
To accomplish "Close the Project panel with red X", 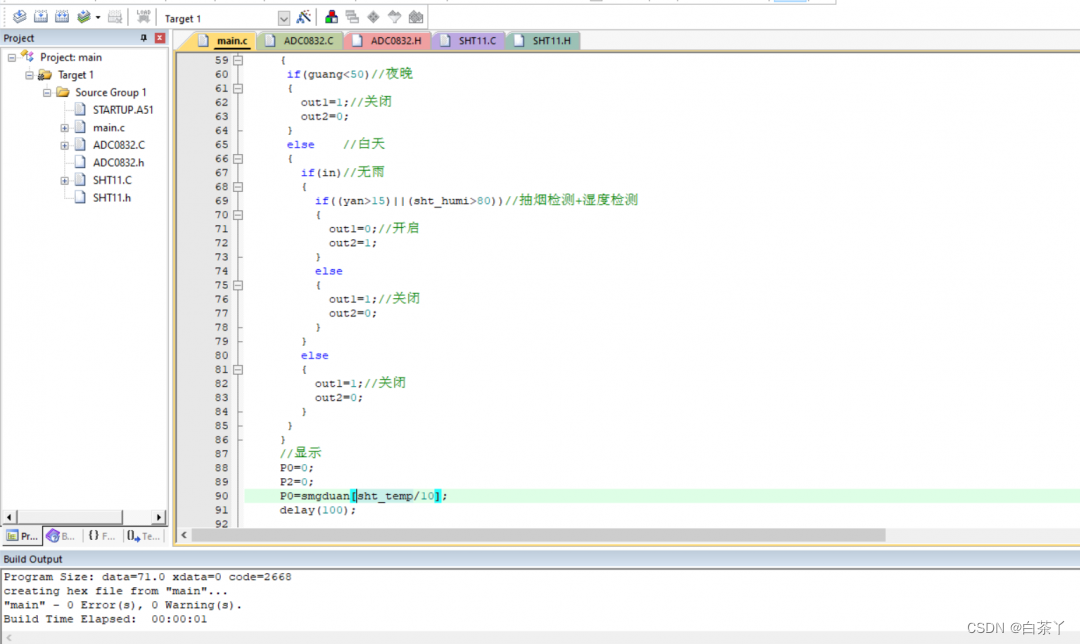I will tap(159, 38).
